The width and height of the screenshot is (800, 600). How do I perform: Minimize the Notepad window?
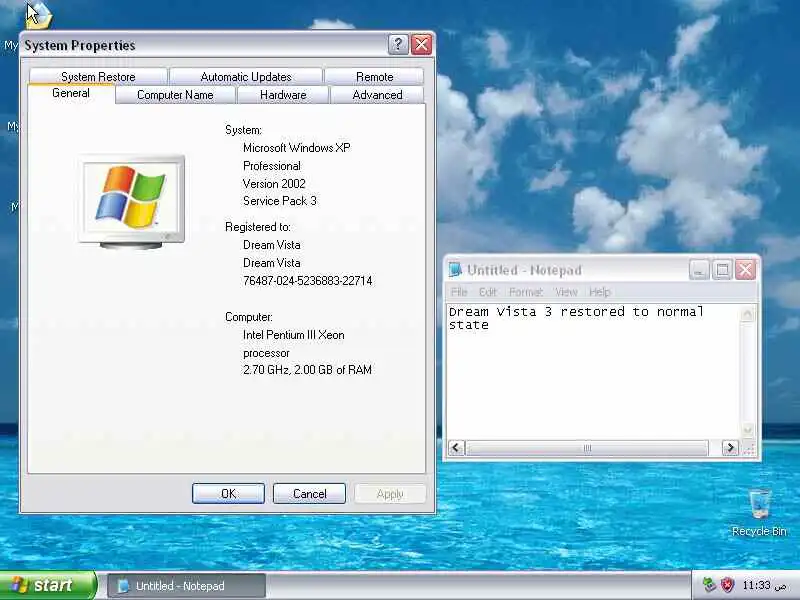(699, 269)
